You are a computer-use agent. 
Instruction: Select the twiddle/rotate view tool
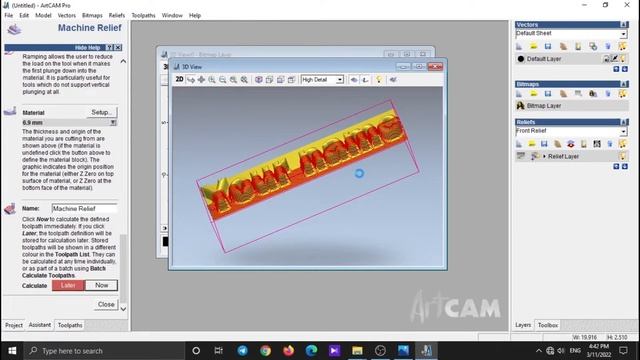(x=191, y=80)
